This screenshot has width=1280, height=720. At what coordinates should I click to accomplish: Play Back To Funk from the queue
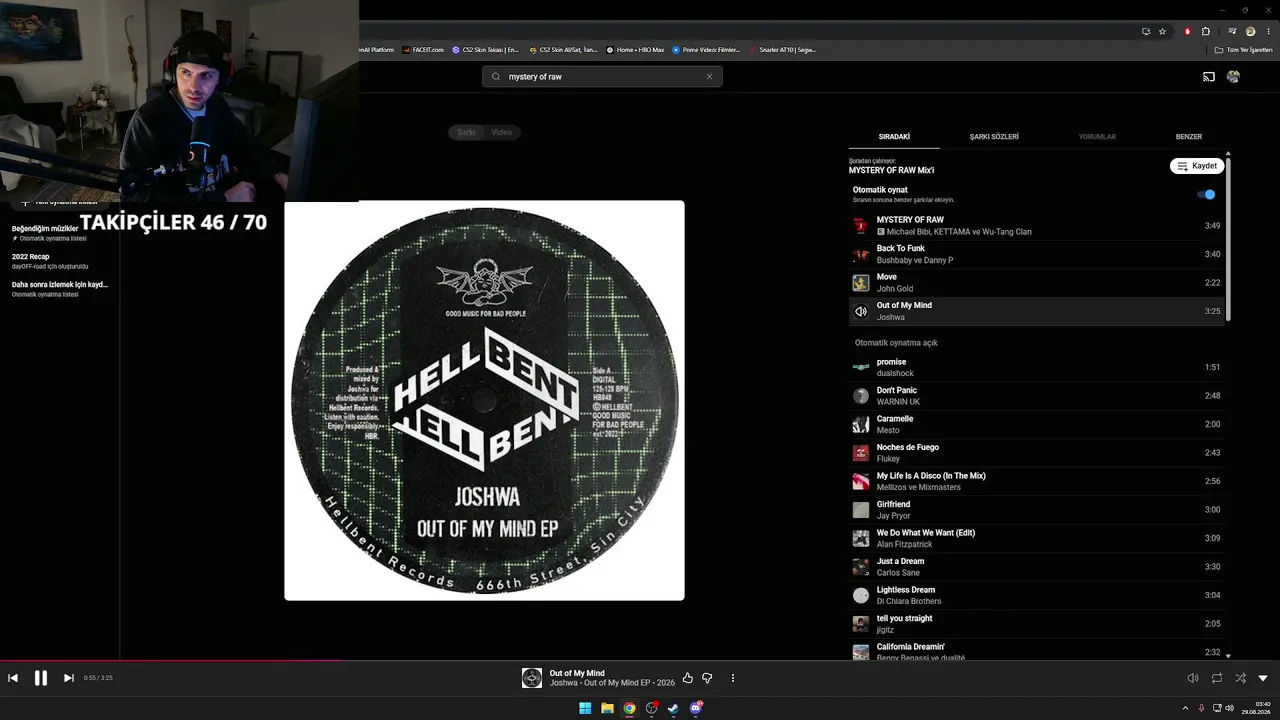[1036, 254]
